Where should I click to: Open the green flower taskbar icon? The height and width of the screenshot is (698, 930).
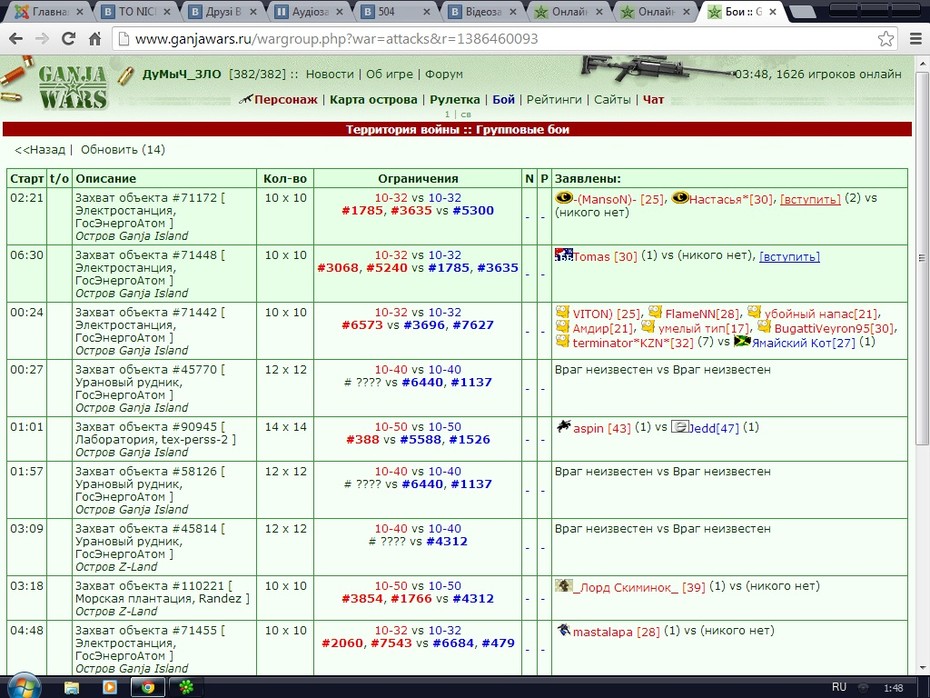pos(186,687)
